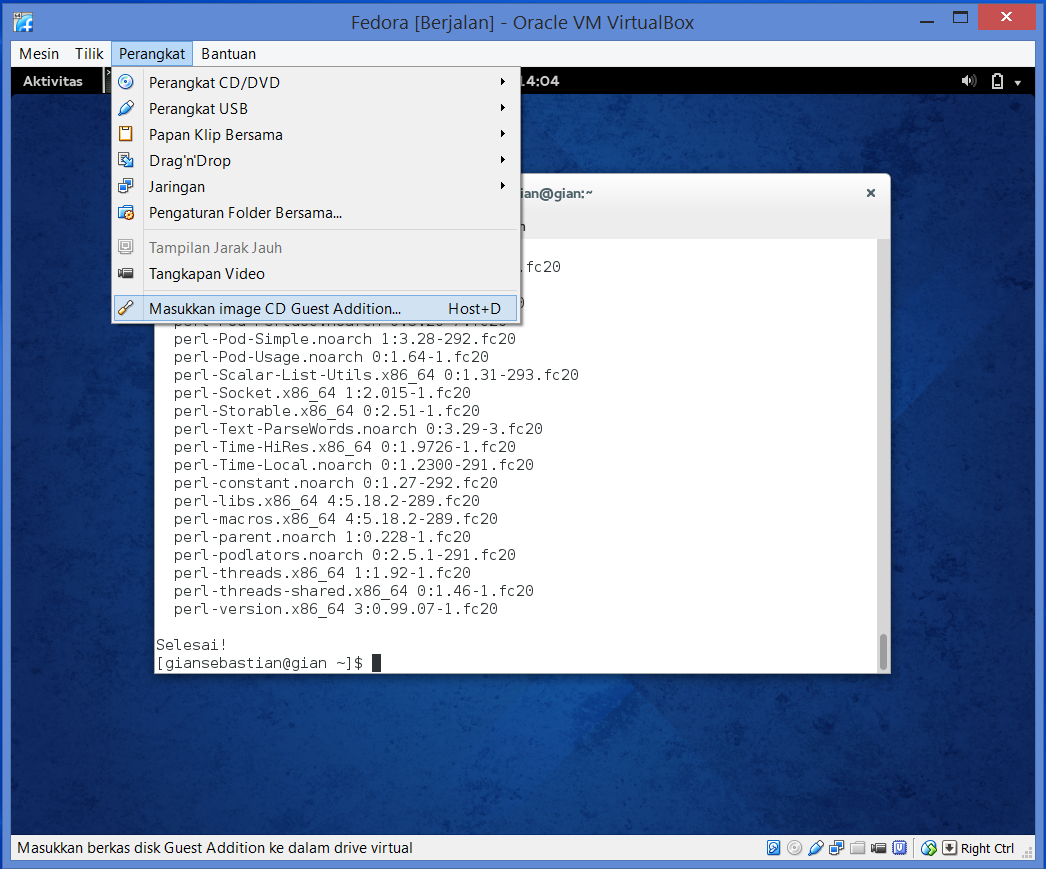Image resolution: width=1046 pixels, height=869 pixels.
Task: Click the perl-threads-shared.x86_64 line
Action: [354, 591]
